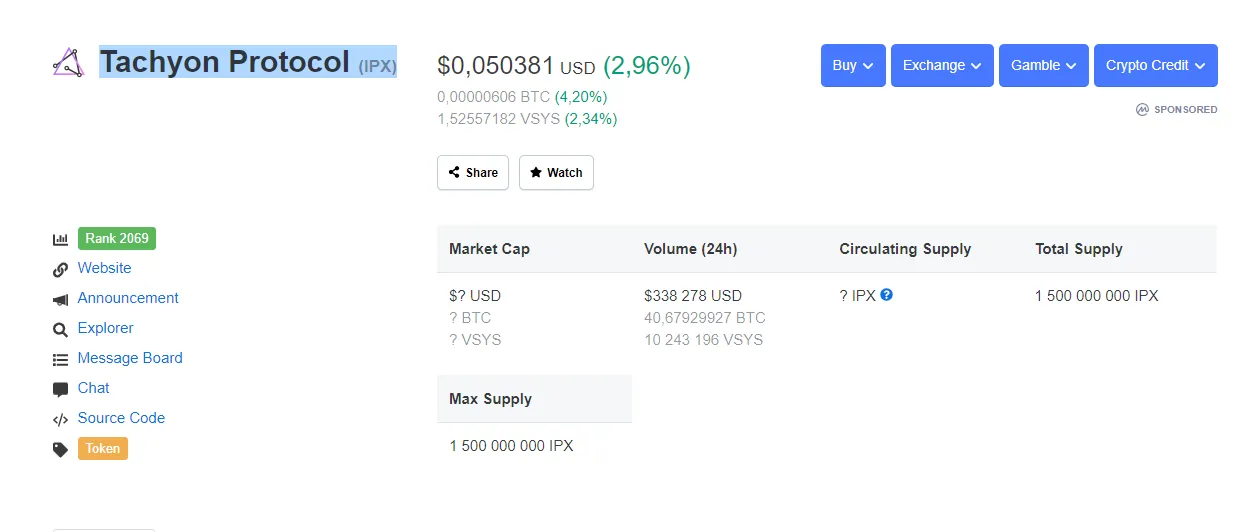
Task: Click the (4,20%) BTC change
Action: [x=581, y=97]
